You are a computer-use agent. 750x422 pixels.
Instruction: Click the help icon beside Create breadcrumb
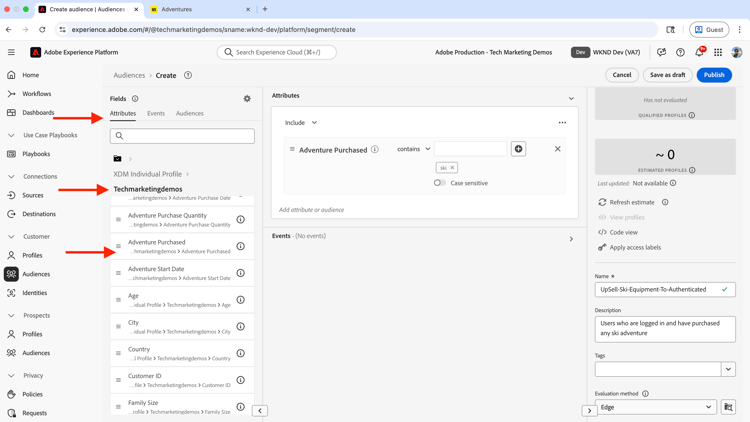188,75
